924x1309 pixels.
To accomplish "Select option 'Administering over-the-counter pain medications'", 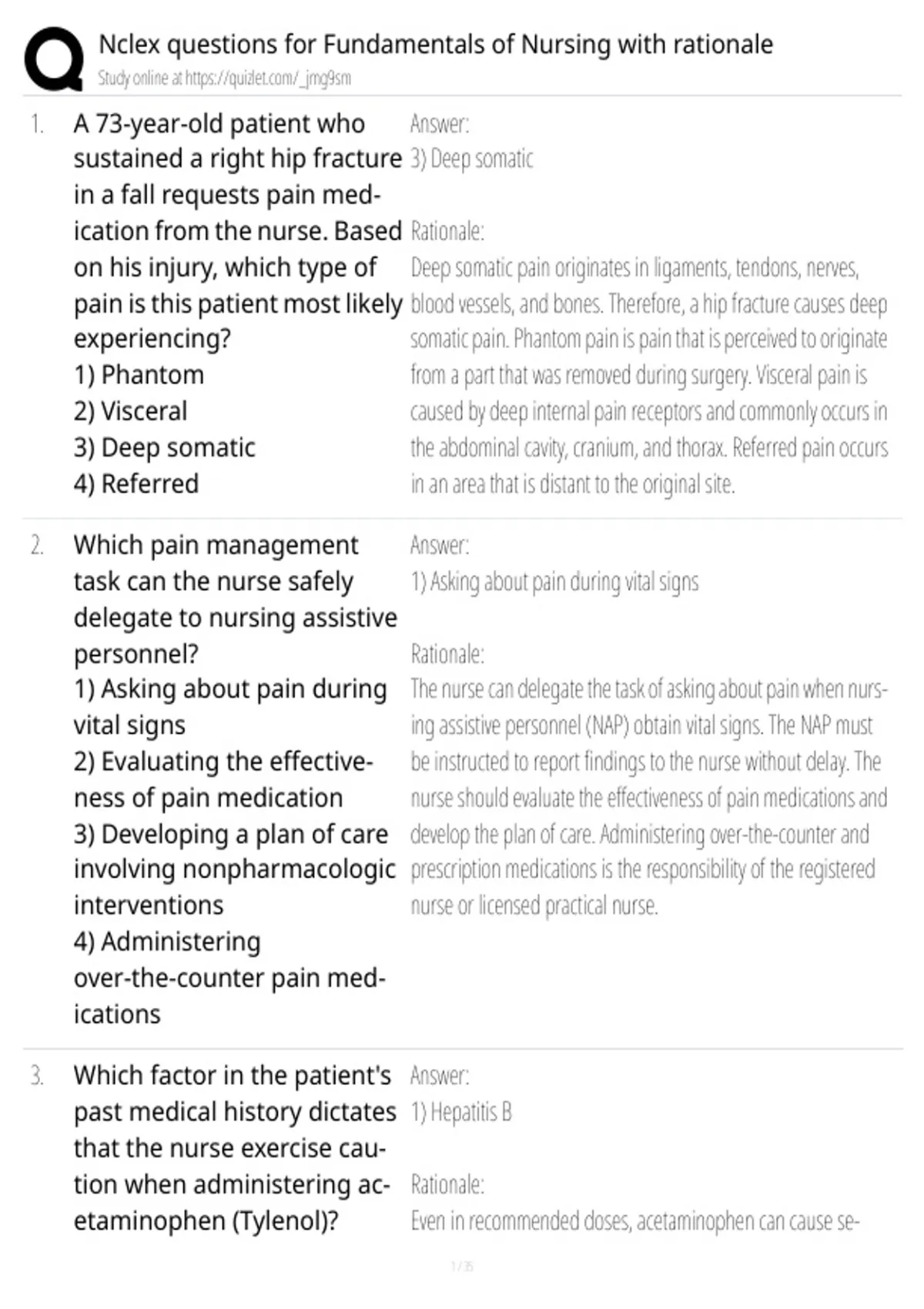I will coord(229,978).
